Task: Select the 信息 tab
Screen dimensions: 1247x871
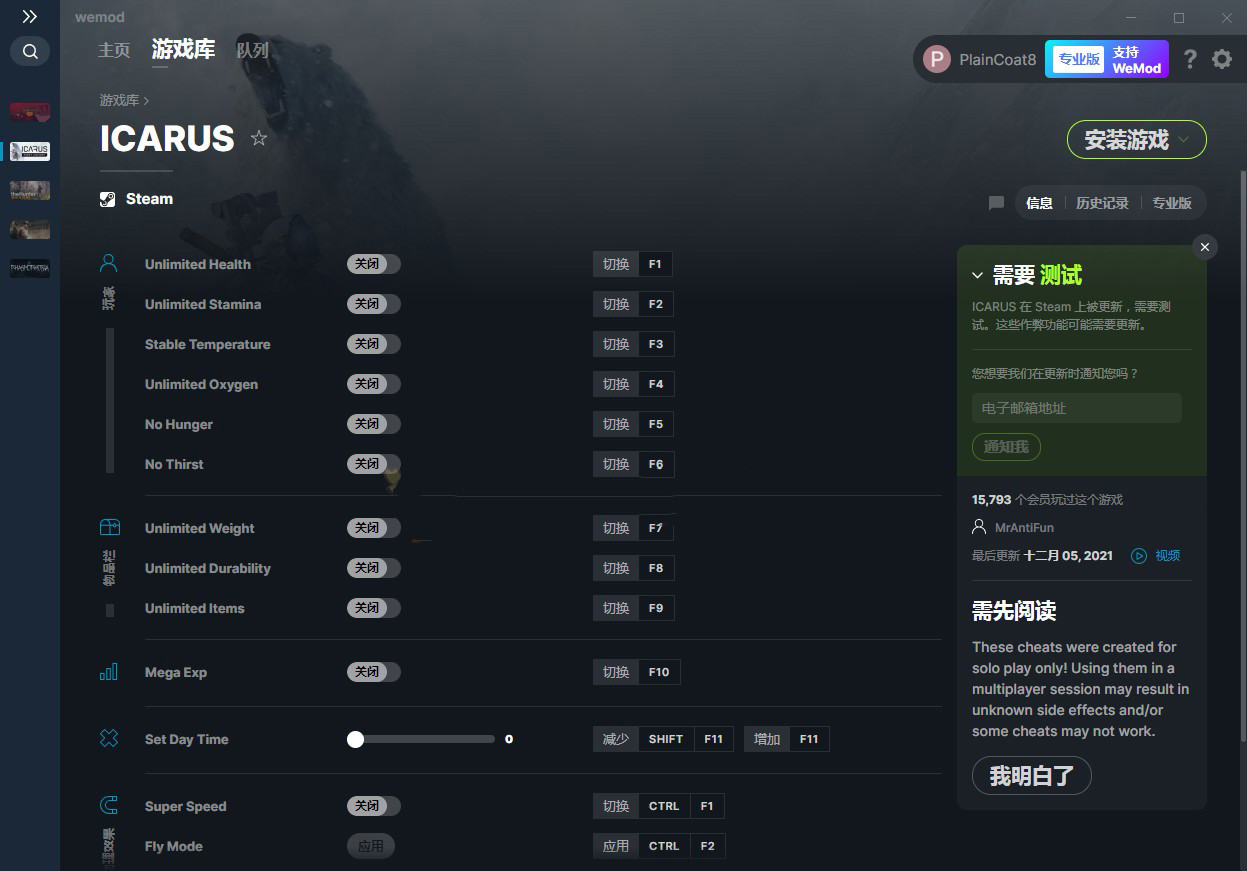Action: coord(1039,203)
